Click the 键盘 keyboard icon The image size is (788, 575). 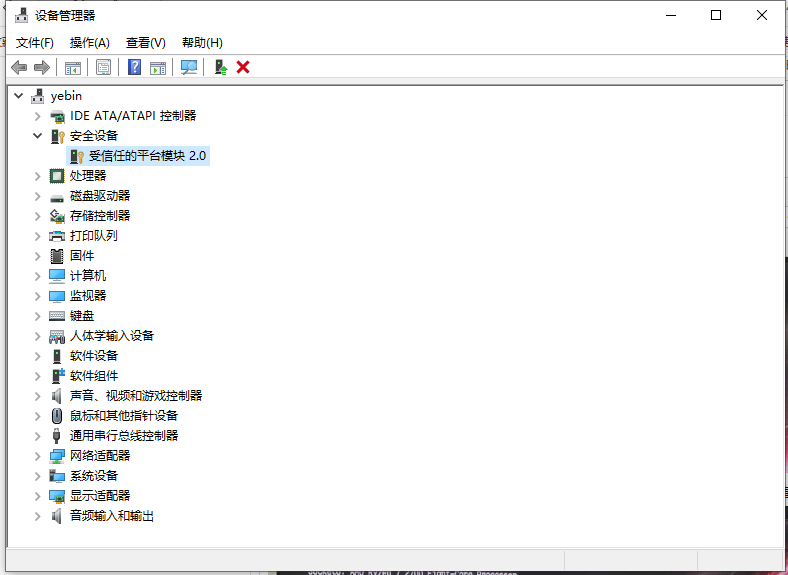click(57, 316)
